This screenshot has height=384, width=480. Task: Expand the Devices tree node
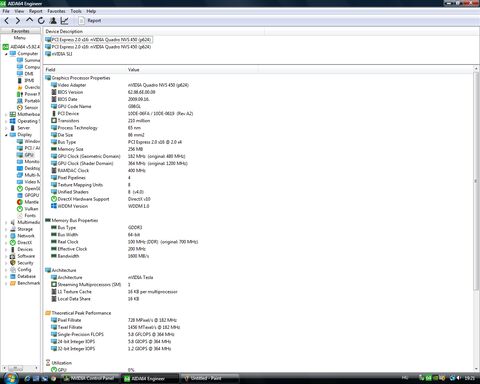point(6,249)
